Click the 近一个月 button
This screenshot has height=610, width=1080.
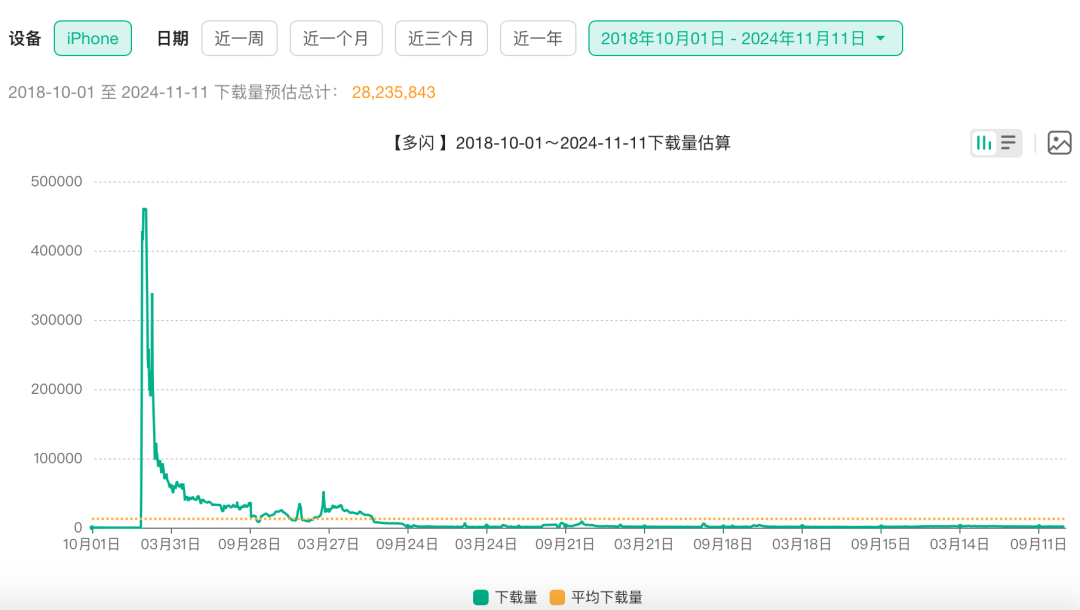[336, 38]
